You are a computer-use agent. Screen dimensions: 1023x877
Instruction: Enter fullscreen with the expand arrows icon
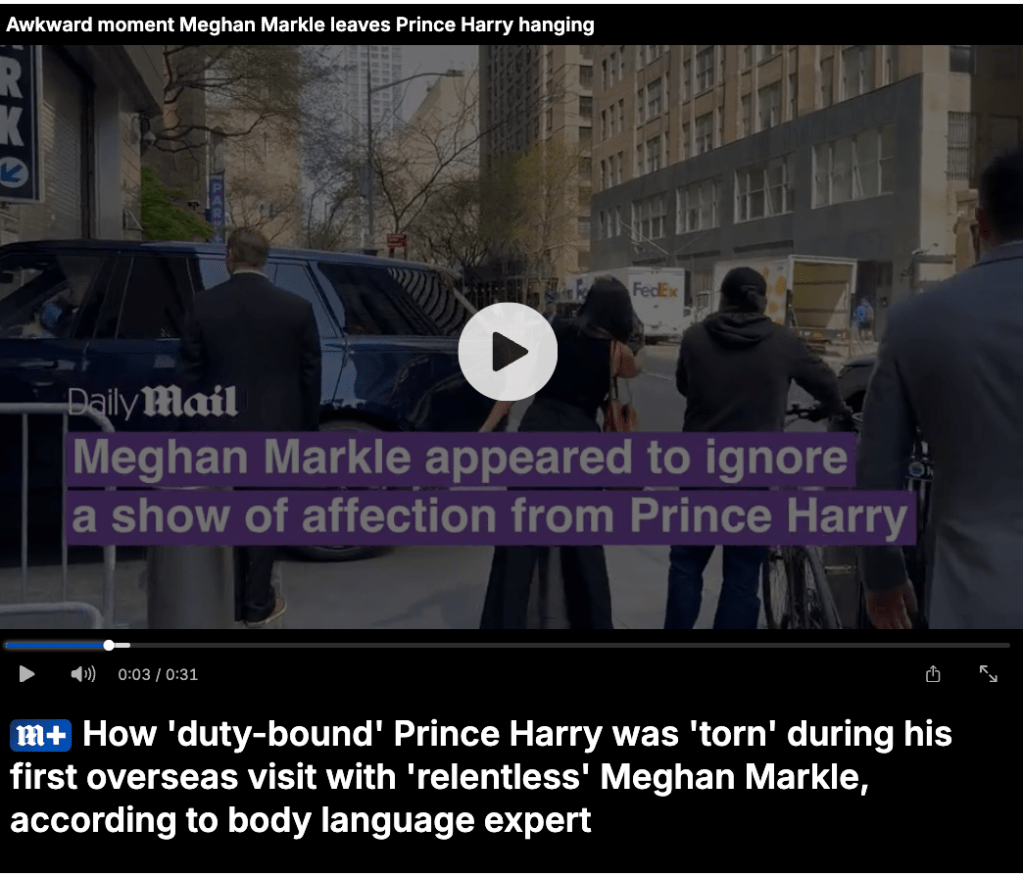[988, 673]
